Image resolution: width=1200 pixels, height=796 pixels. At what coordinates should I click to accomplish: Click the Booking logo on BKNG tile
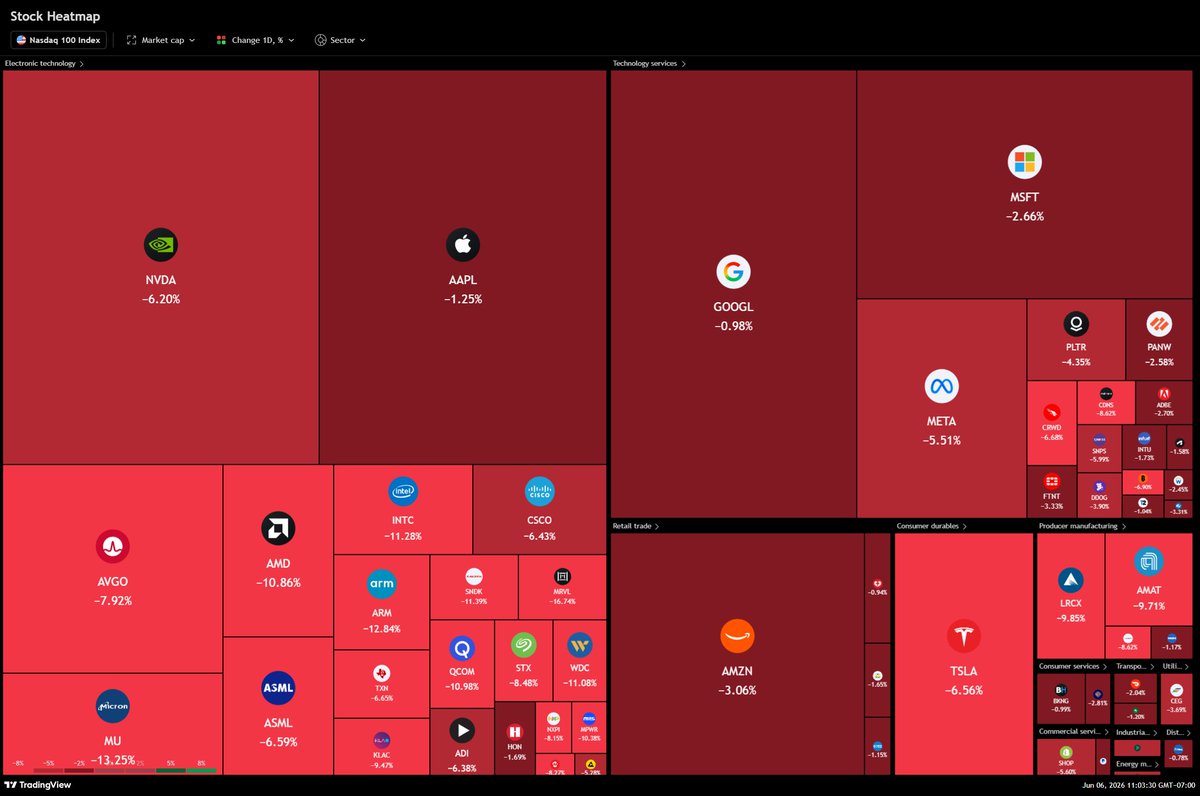[1061, 690]
